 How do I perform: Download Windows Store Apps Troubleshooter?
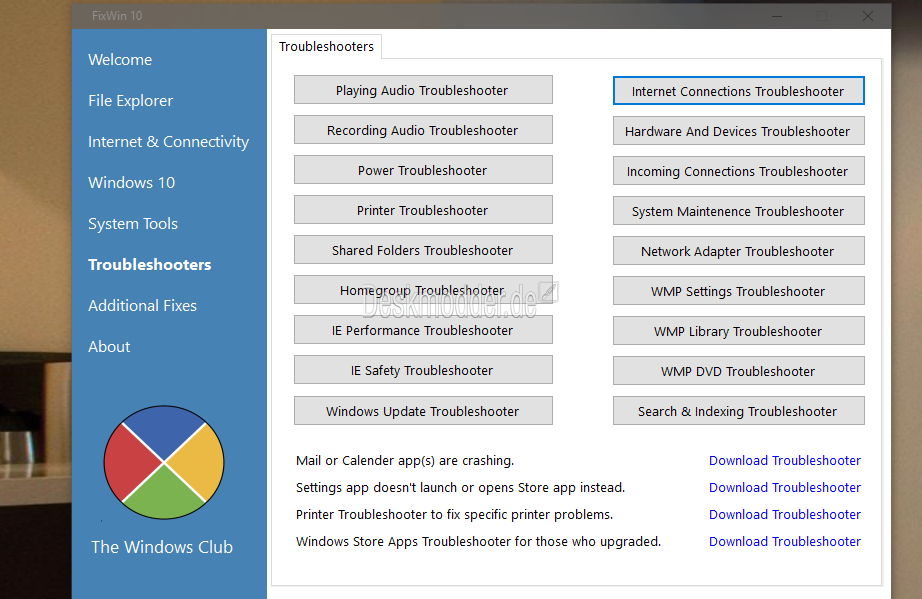(x=784, y=541)
